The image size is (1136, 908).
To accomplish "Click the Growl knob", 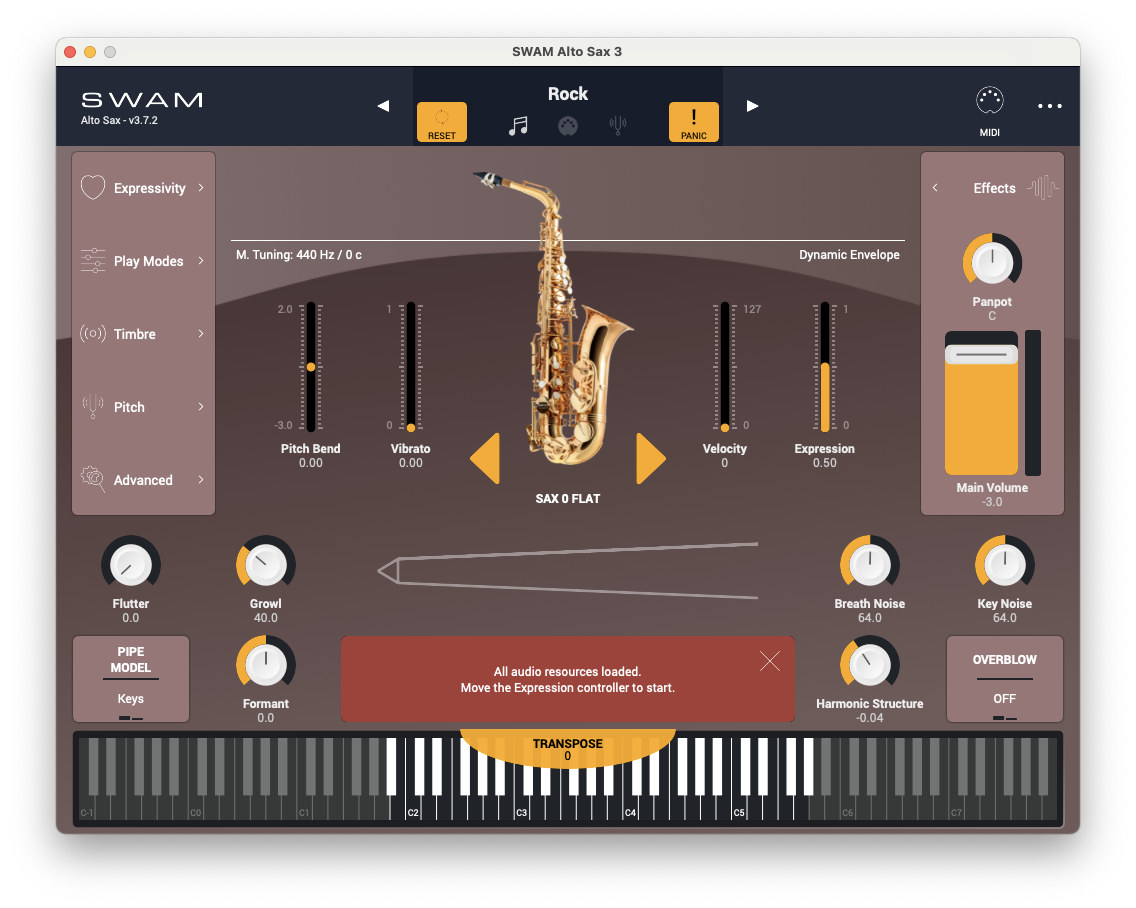I will [266, 565].
